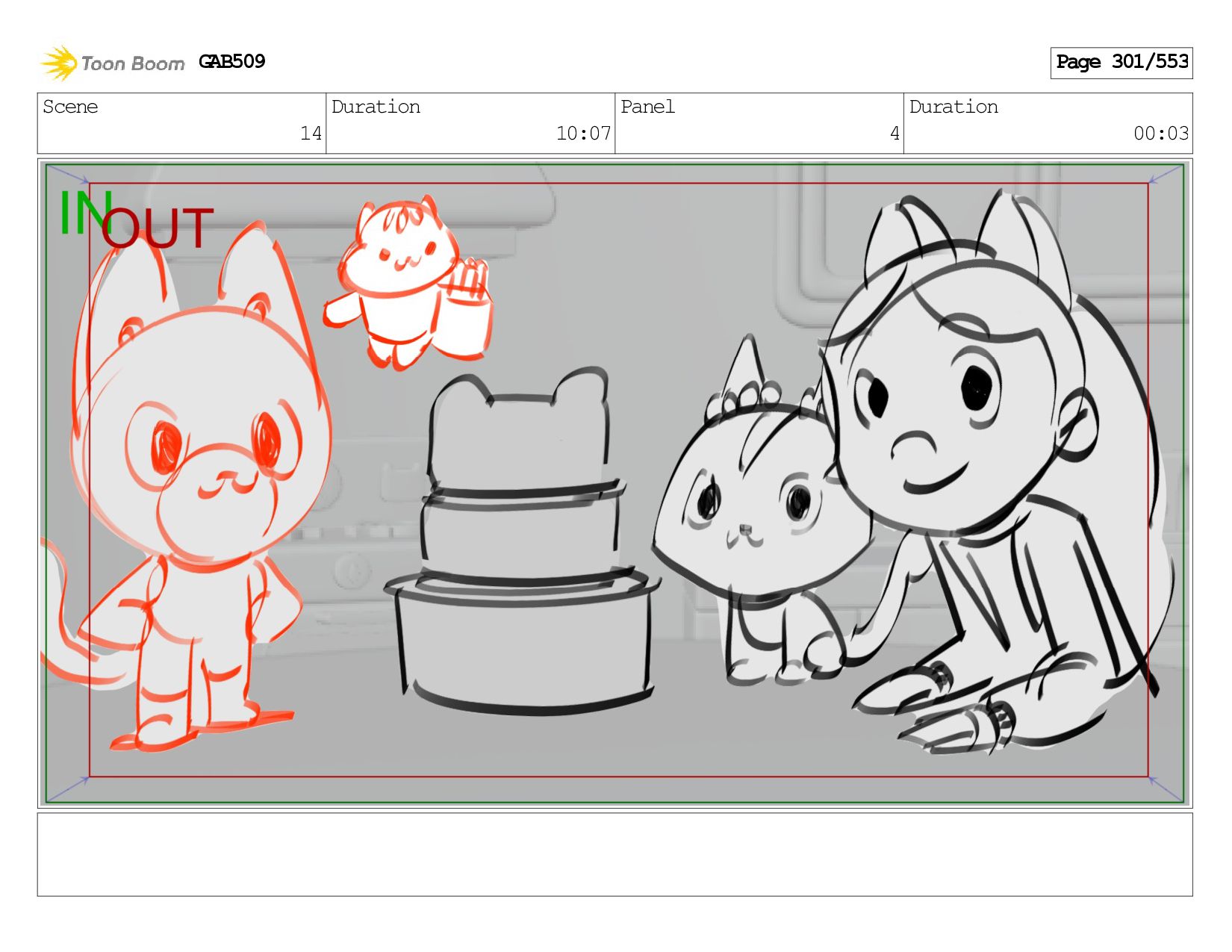Click the storyboard panel cake drawing

(522, 541)
